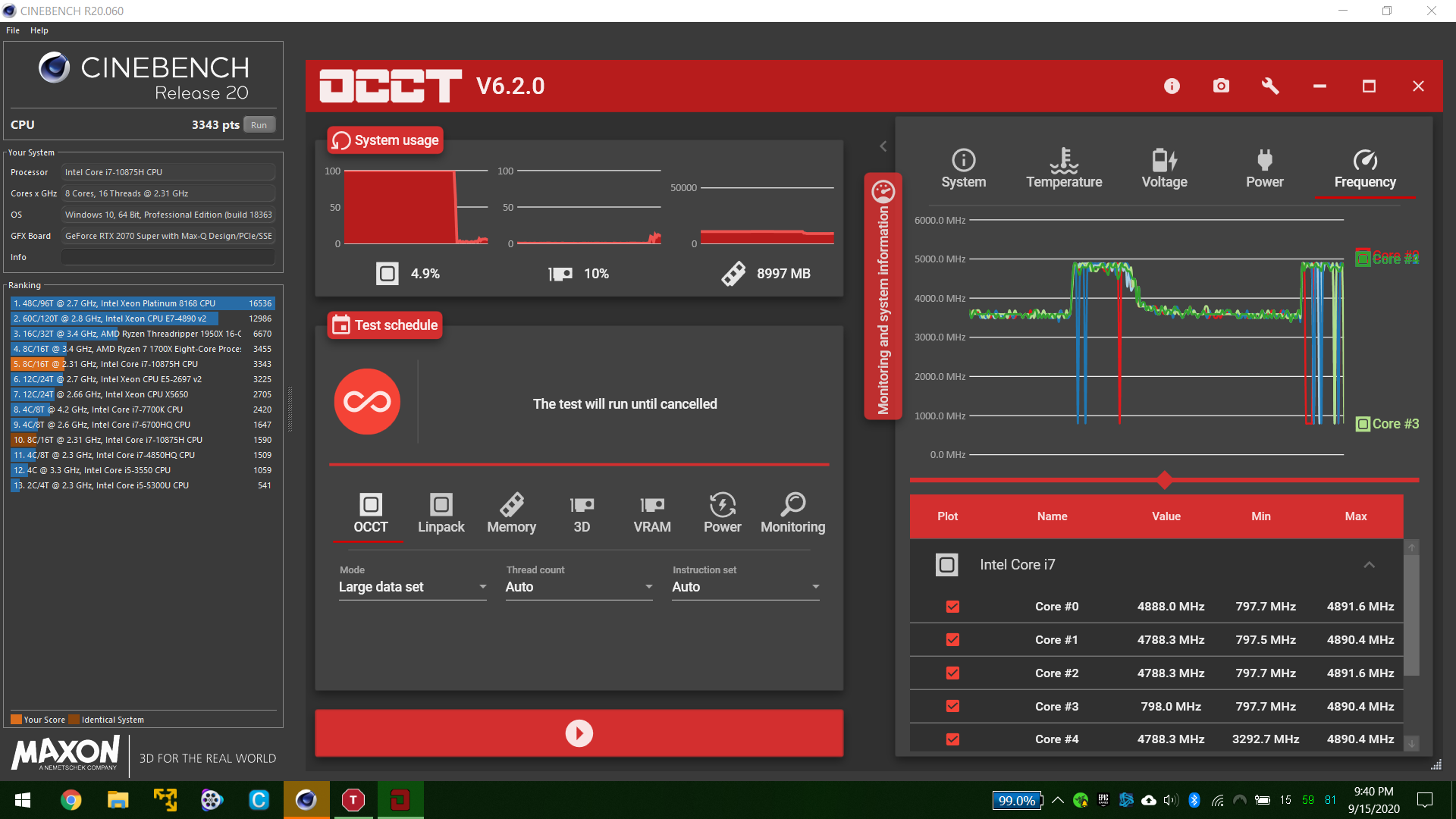Click the GPU usage 10% icon
1456x819 pixels.
click(x=560, y=274)
